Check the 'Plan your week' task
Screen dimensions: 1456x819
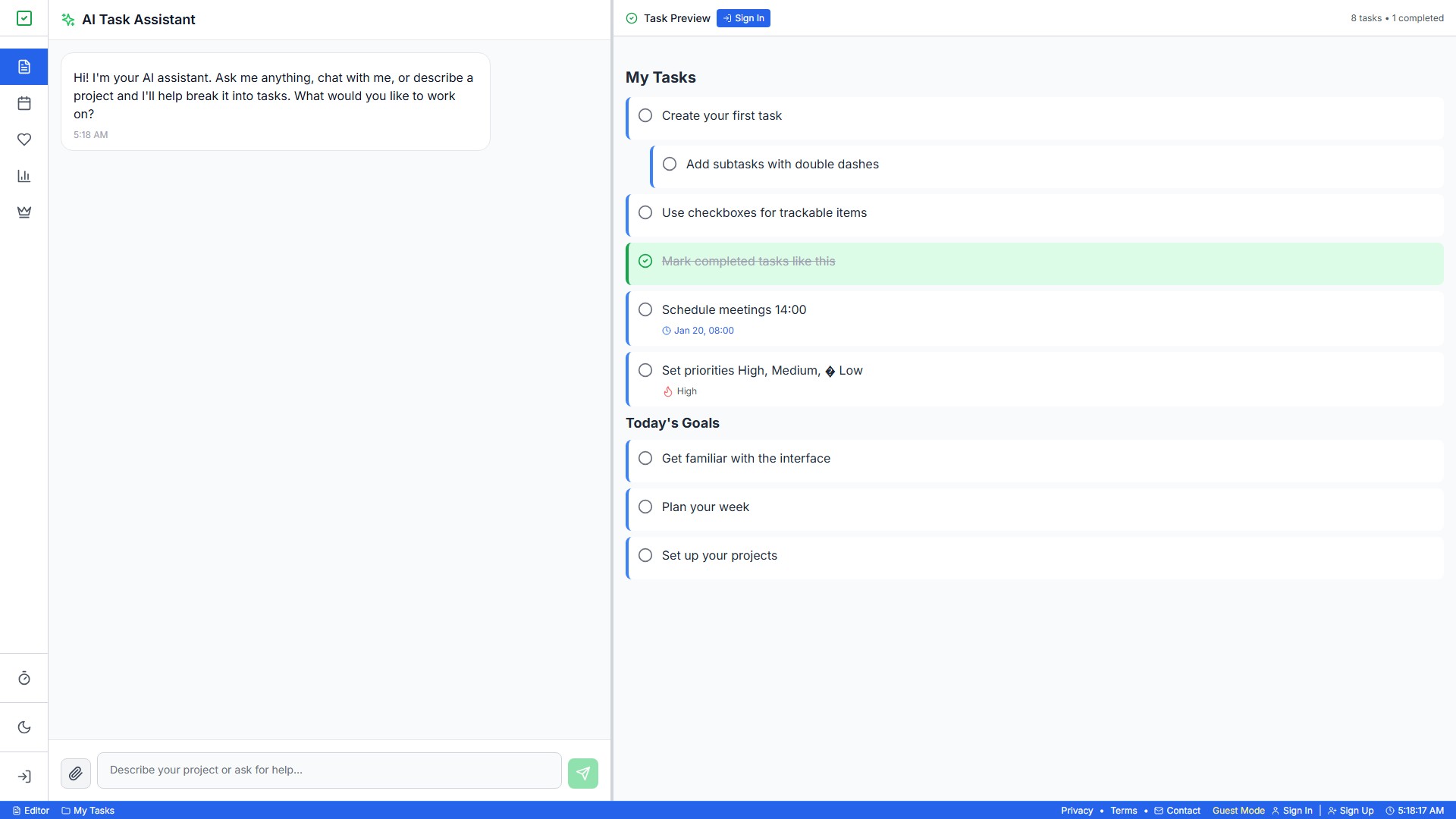point(645,507)
